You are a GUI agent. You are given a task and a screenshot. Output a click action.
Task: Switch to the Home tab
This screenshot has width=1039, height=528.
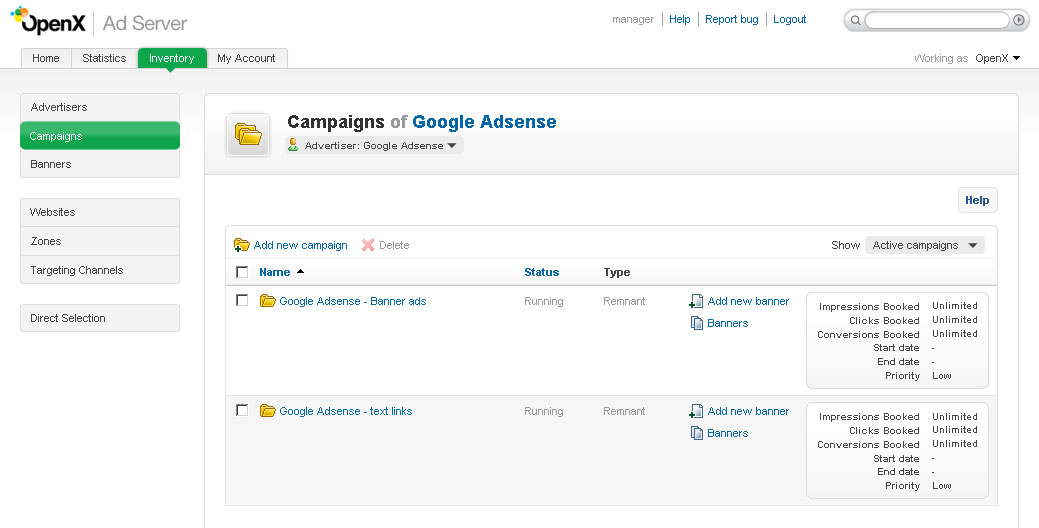[46, 58]
